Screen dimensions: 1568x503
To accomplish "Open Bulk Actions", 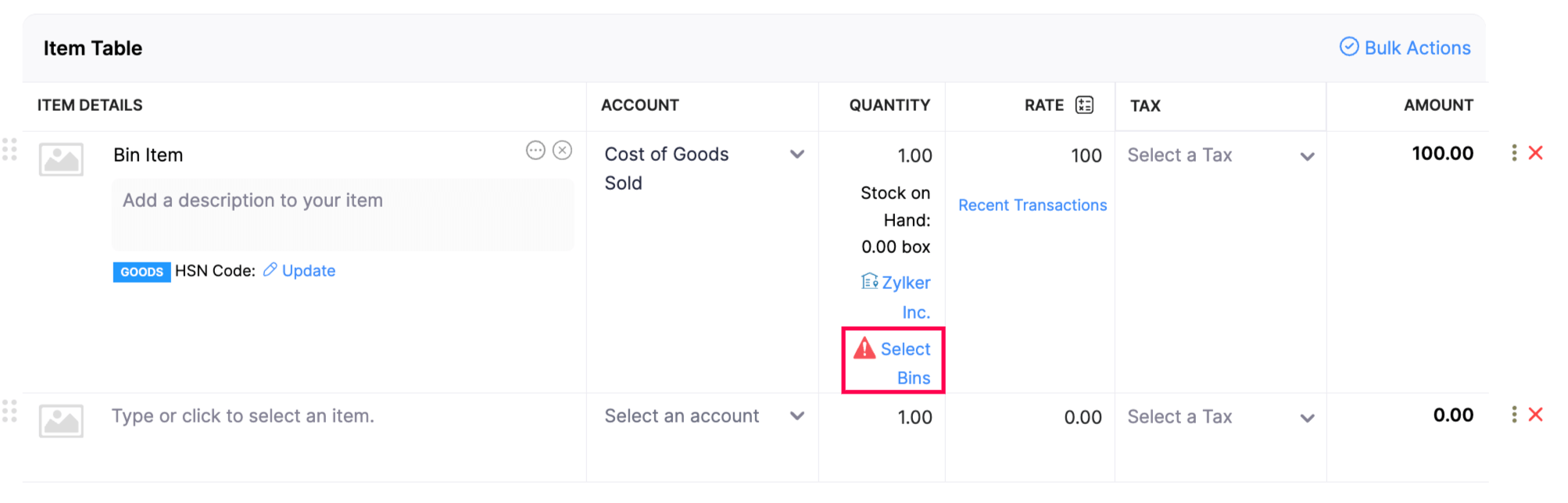I will coord(1405,48).
